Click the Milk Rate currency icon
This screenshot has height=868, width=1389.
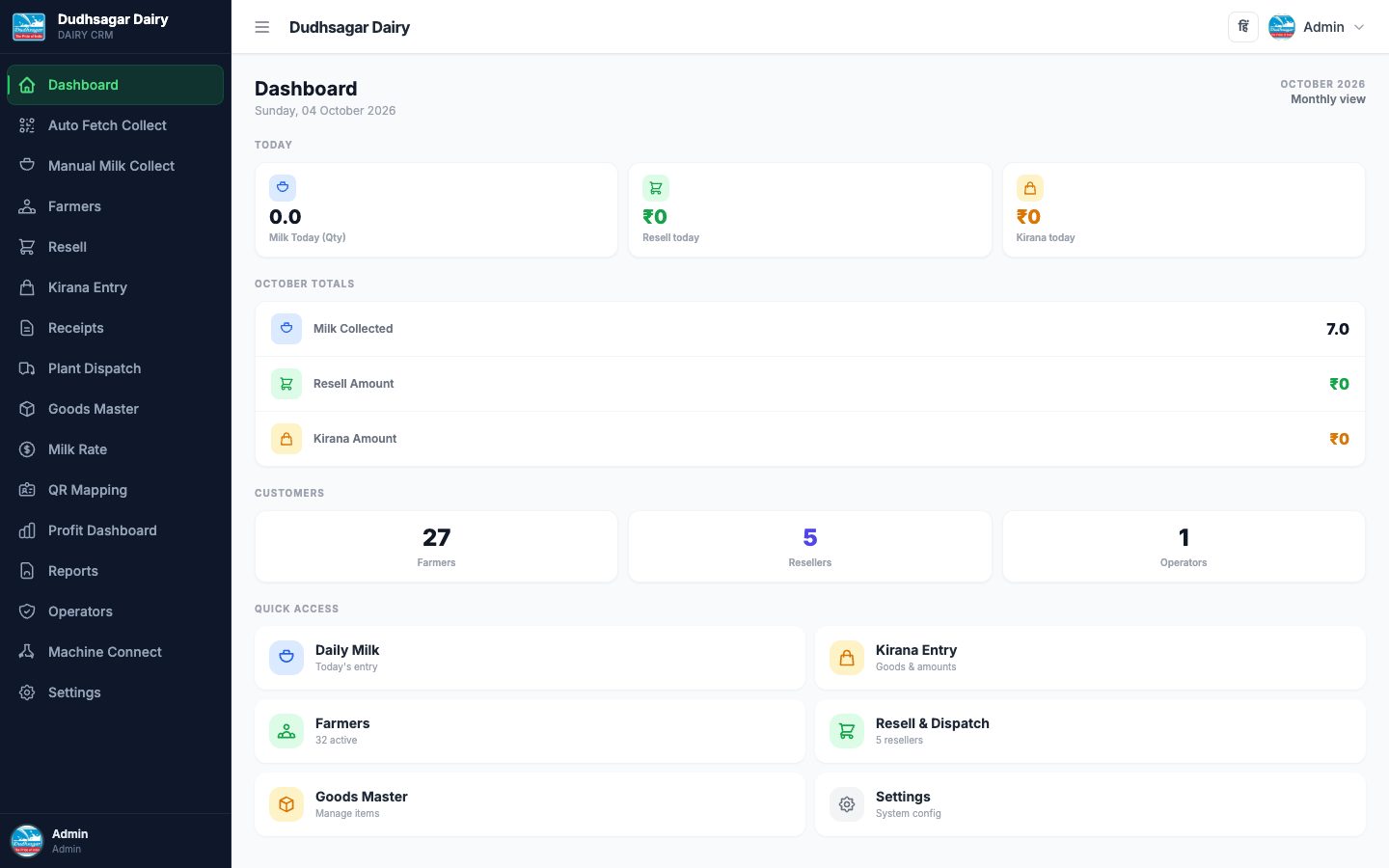27,449
